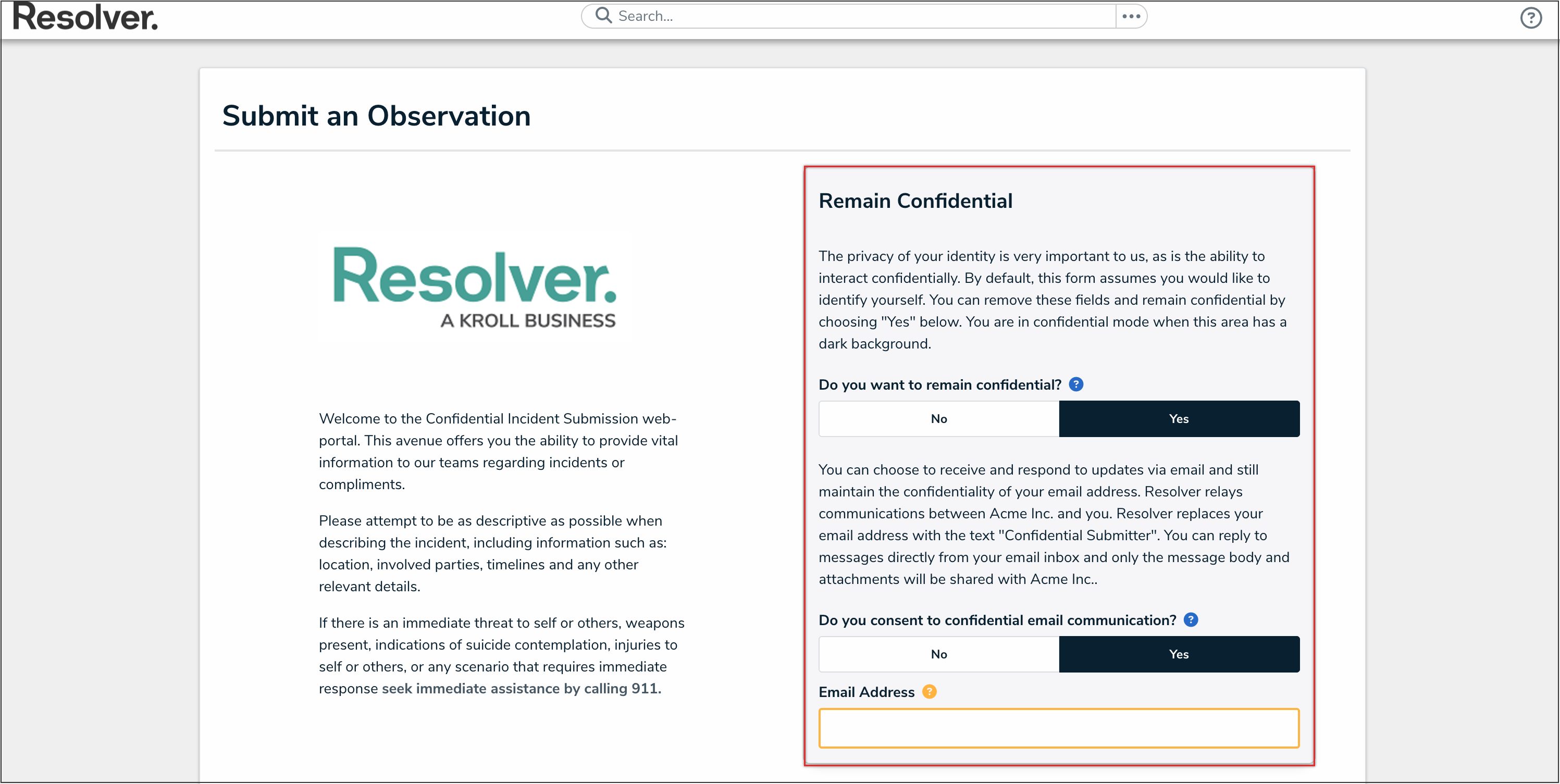The image size is (1560, 784).
Task: Click the Resolver Kroll Business logo image
Action: coord(475,287)
